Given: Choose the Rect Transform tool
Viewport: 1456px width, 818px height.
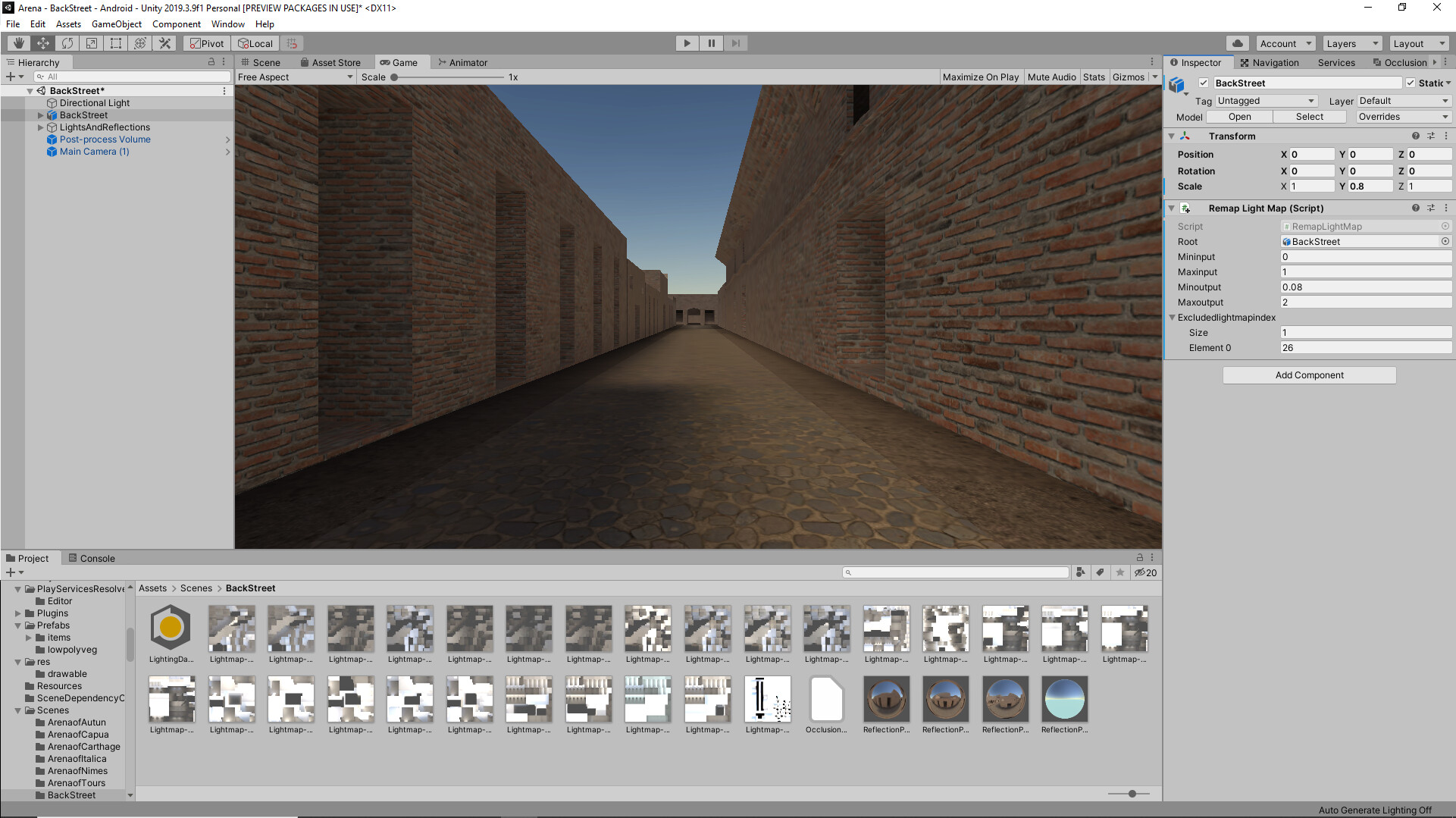Looking at the screenshot, I should [x=115, y=43].
